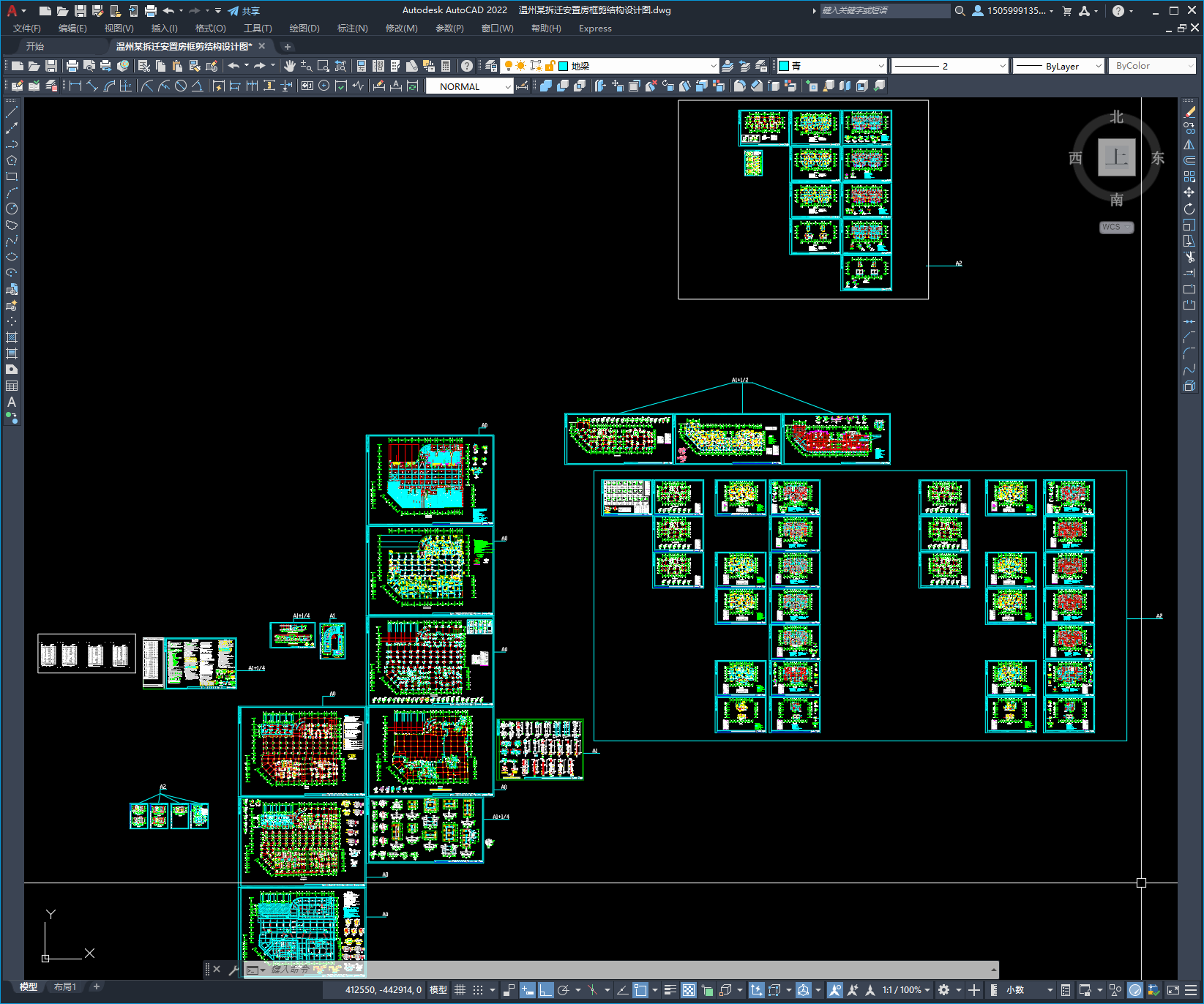
Task: Select the Trim scissors tool in modify toolbar
Action: (x=1189, y=257)
